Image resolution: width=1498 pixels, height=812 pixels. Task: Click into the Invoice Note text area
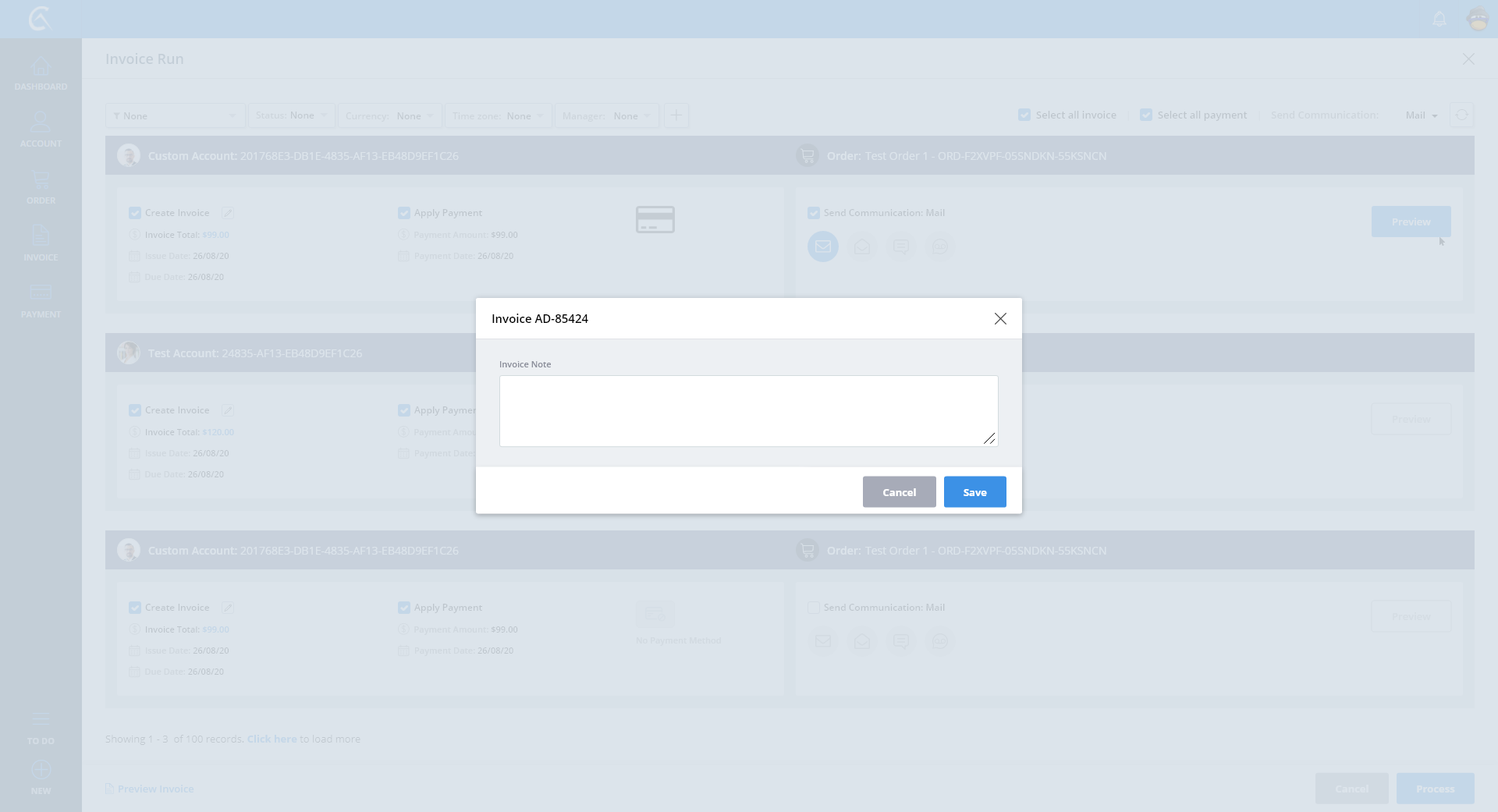[x=747, y=411]
